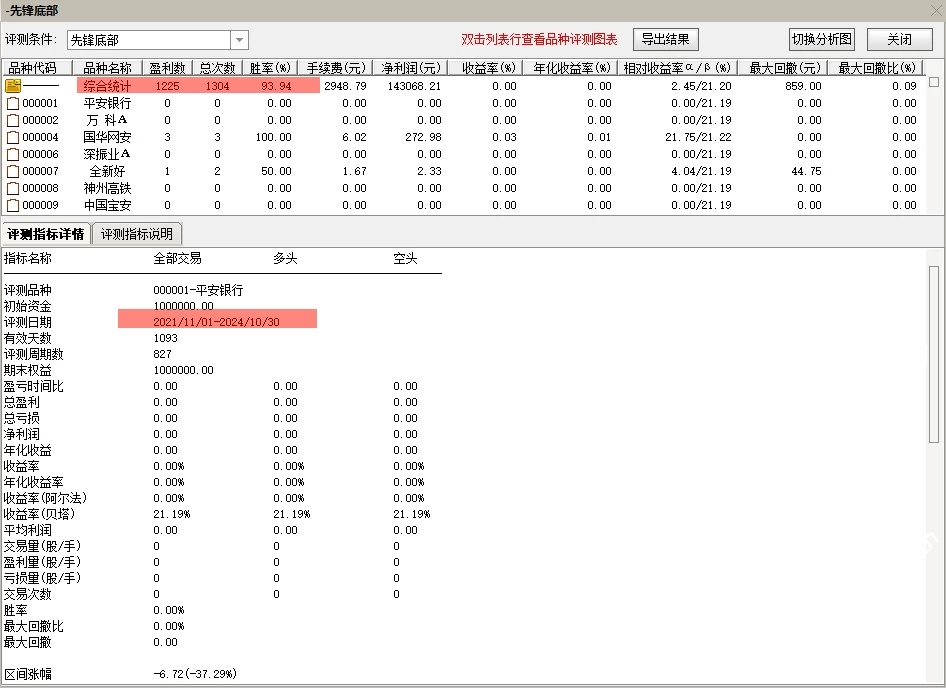Viewport: 946px width, 688px height.
Task: Sort by 相对收益率α/β(%) column header
Action: [x=677, y=68]
